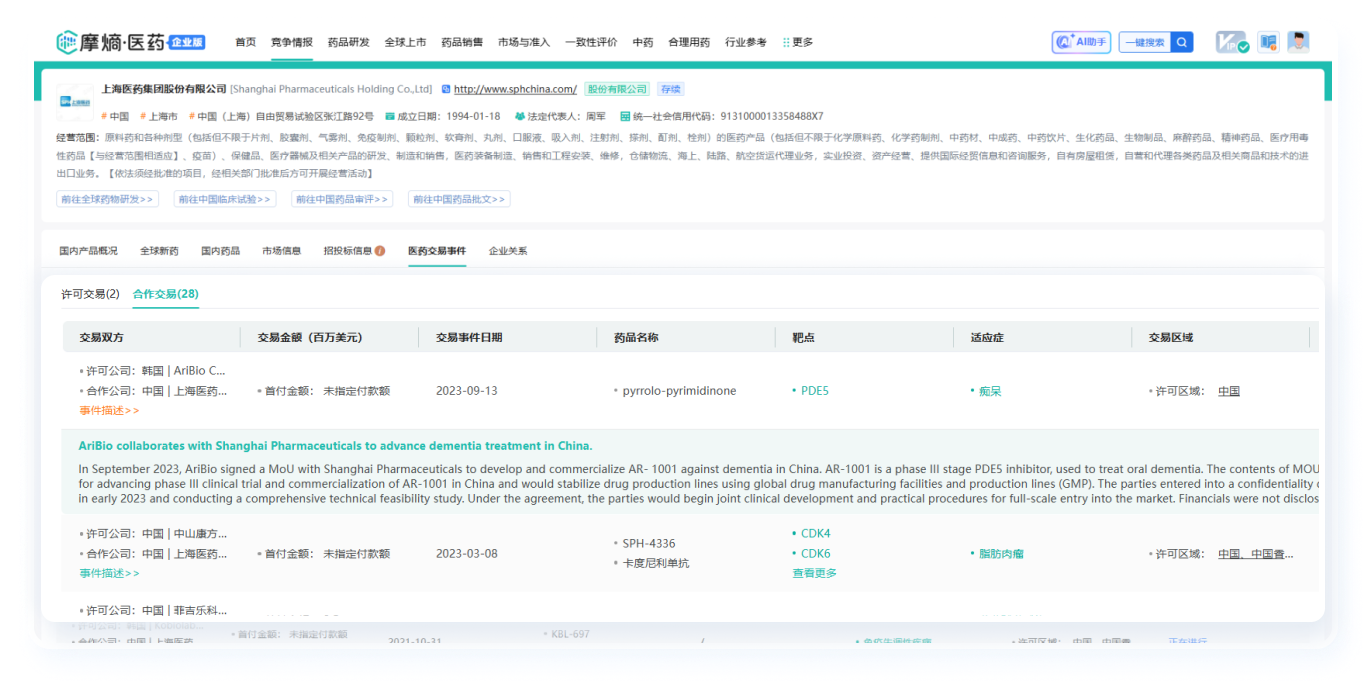The width and height of the screenshot is (1366, 681).
Task: Click the 上海医药 company logo thumbnail
Action: click(75, 102)
